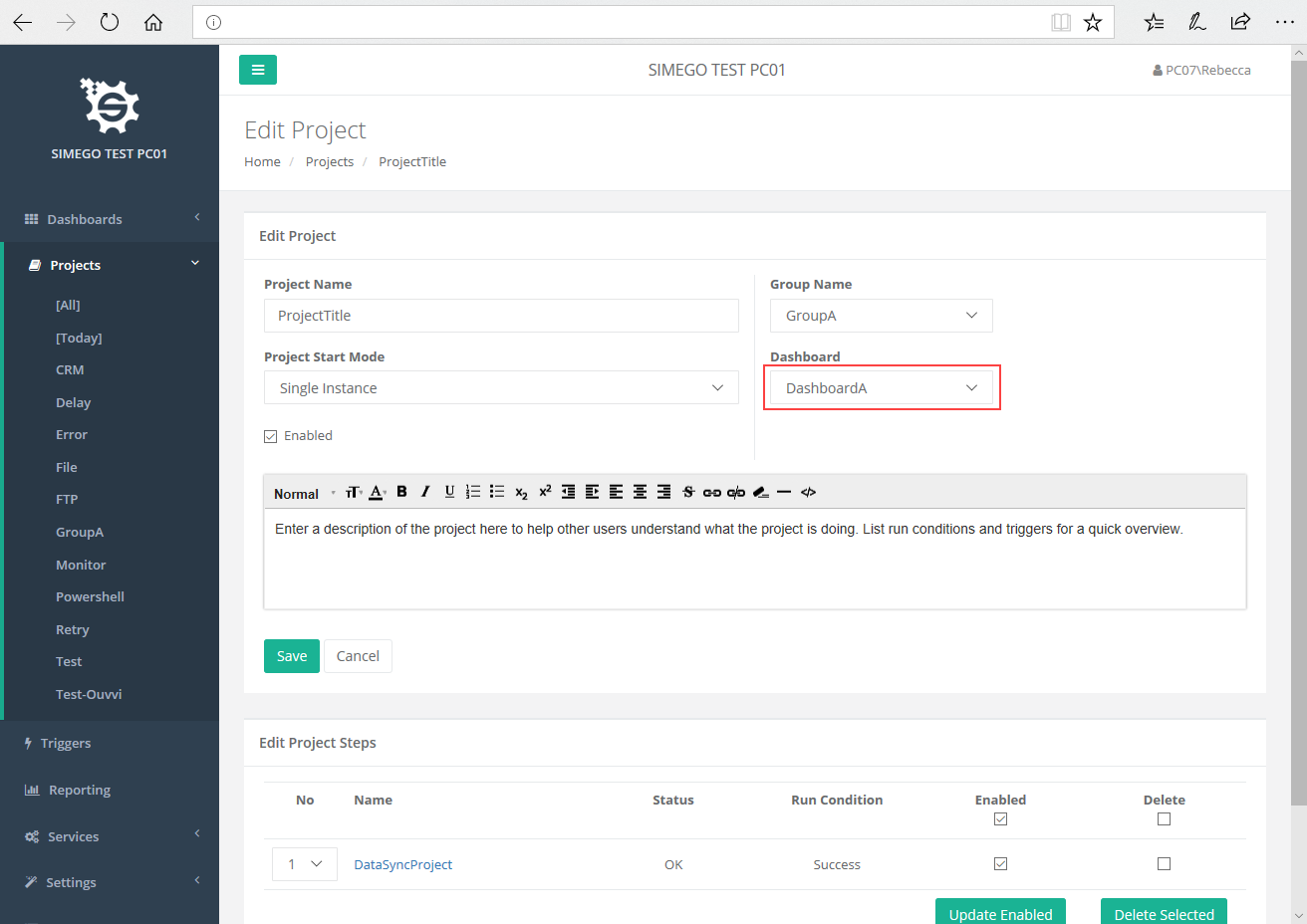The width and height of the screenshot is (1307, 924).
Task: Collapse the Projects sidebar menu
Action: (x=110, y=265)
